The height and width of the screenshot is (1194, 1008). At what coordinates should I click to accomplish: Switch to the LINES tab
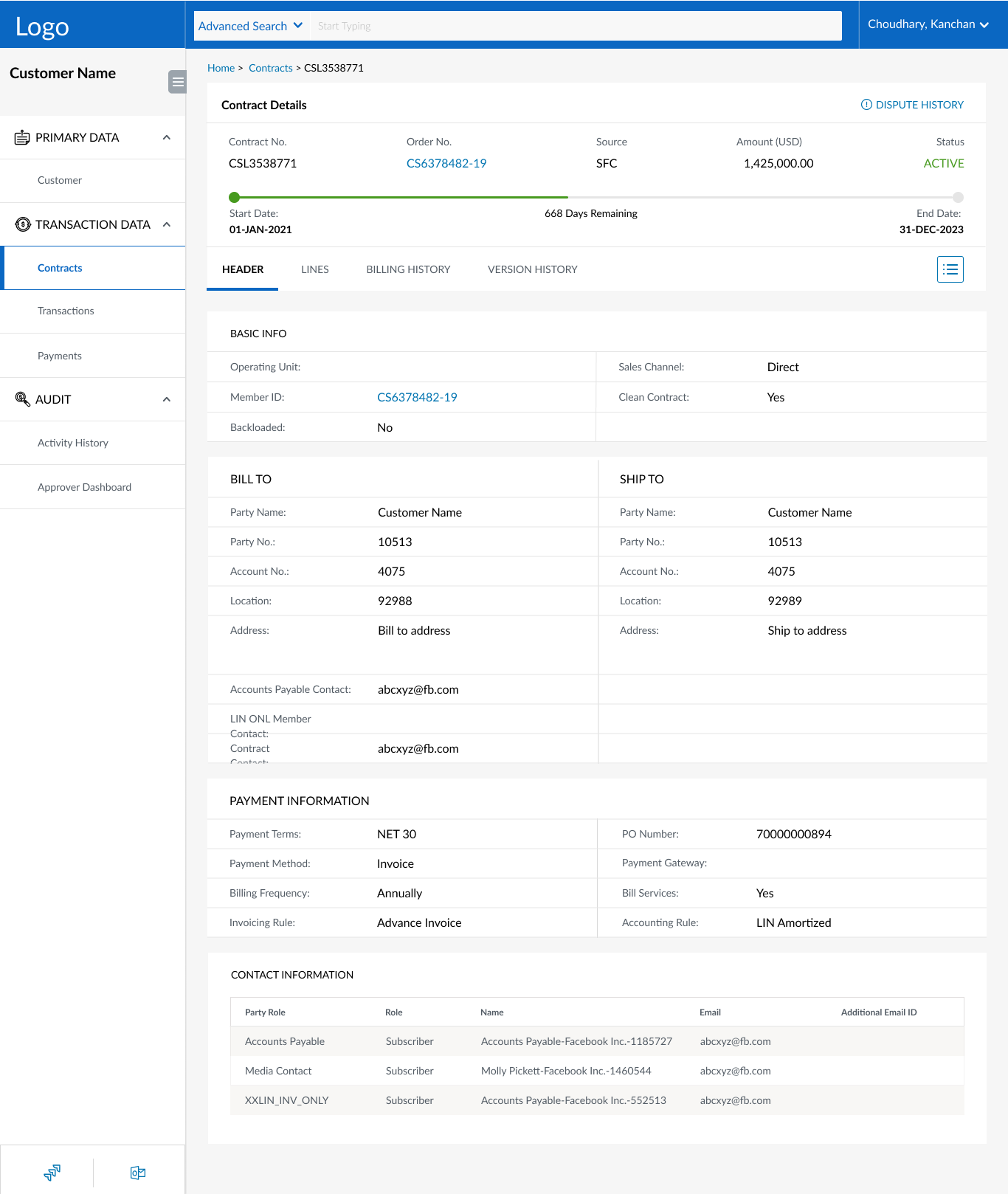point(315,269)
